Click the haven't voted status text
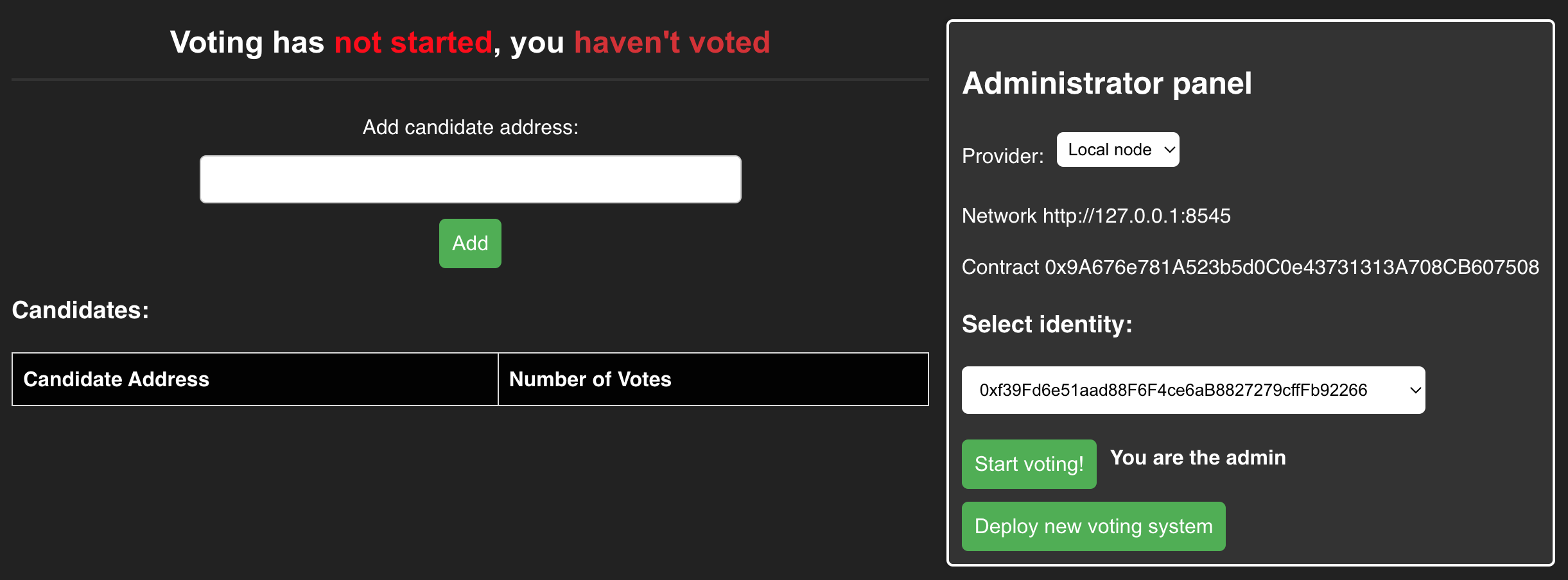 (x=672, y=42)
